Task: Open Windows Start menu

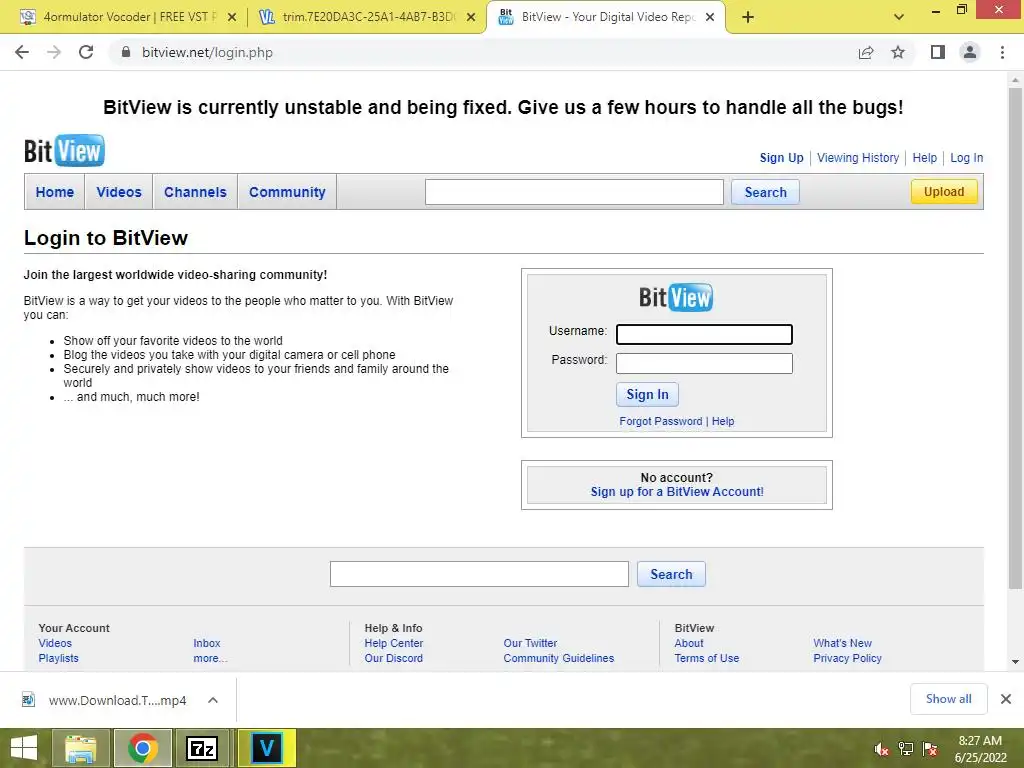Action: tap(24, 748)
